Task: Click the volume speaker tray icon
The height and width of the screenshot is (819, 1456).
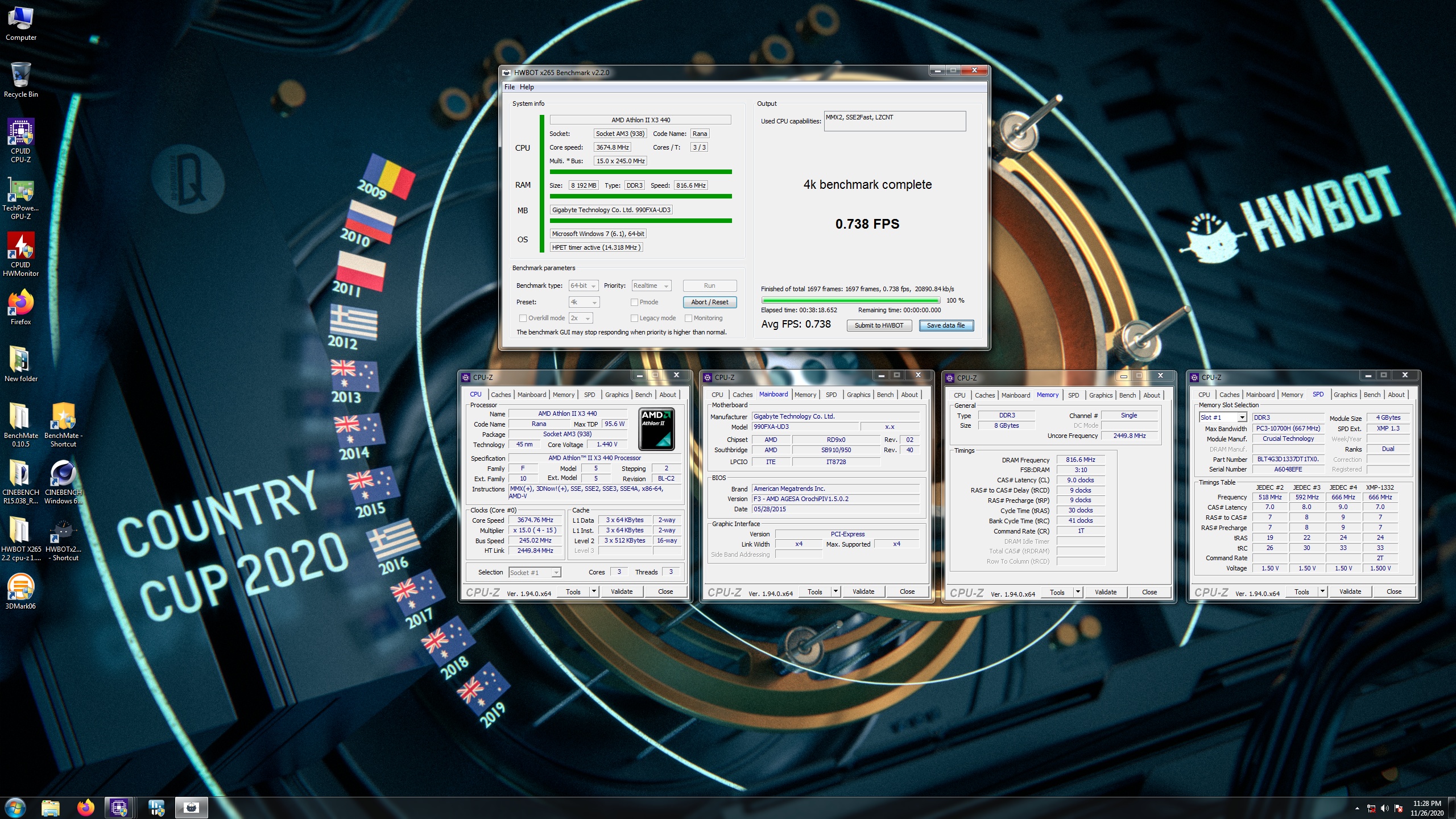Action: (x=1384, y=808)
